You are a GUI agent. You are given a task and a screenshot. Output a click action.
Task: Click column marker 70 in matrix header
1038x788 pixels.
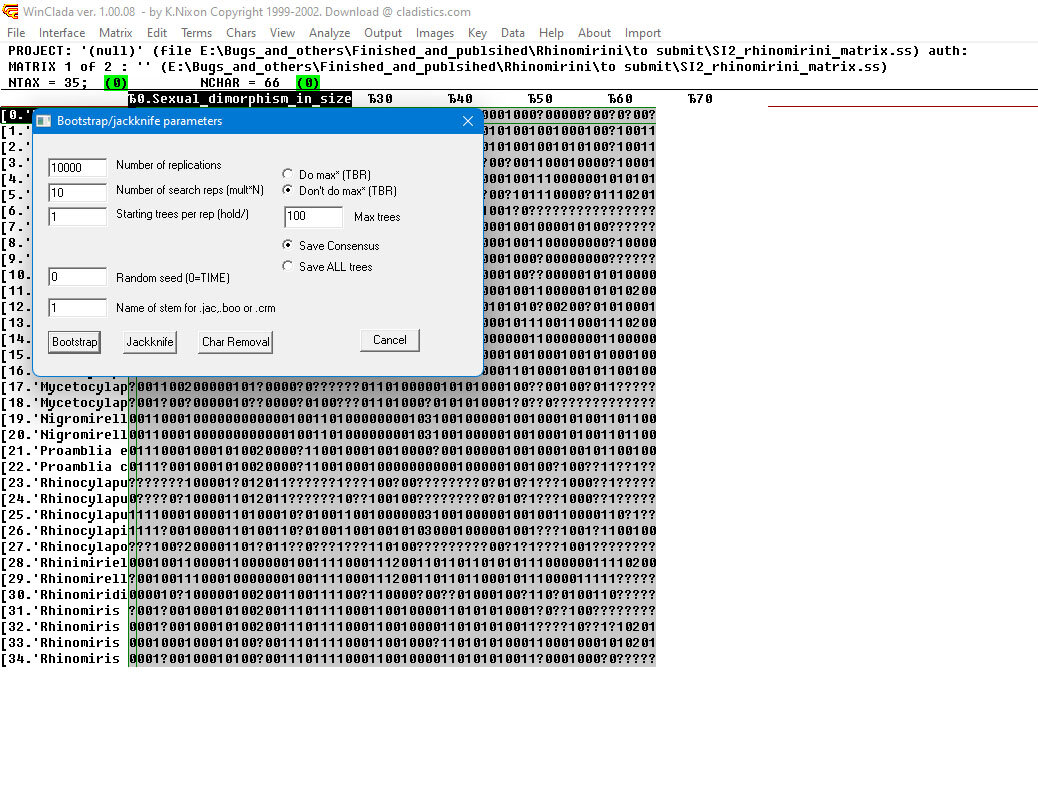[x=700, y=99]
